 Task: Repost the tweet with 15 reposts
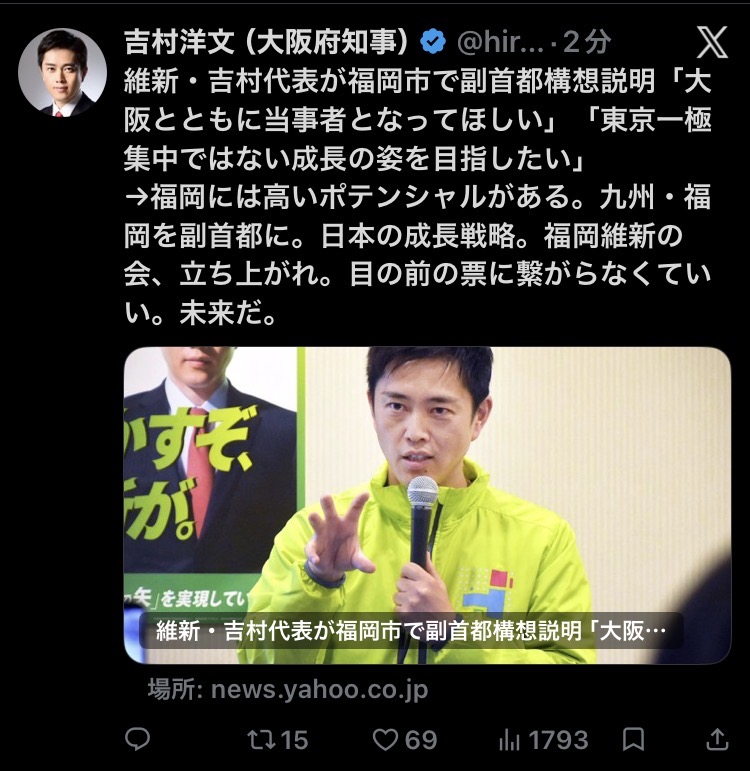[261, 740]
